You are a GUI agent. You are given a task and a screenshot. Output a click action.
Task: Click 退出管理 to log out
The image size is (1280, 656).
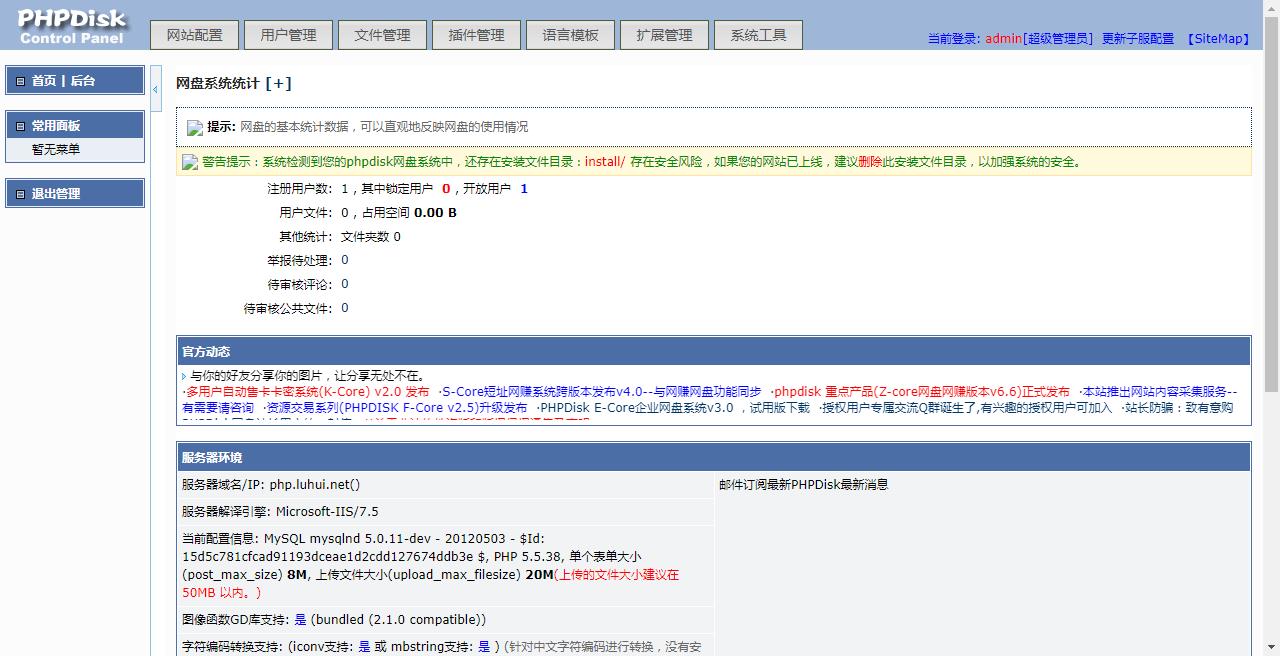click(x=56, y=194)
